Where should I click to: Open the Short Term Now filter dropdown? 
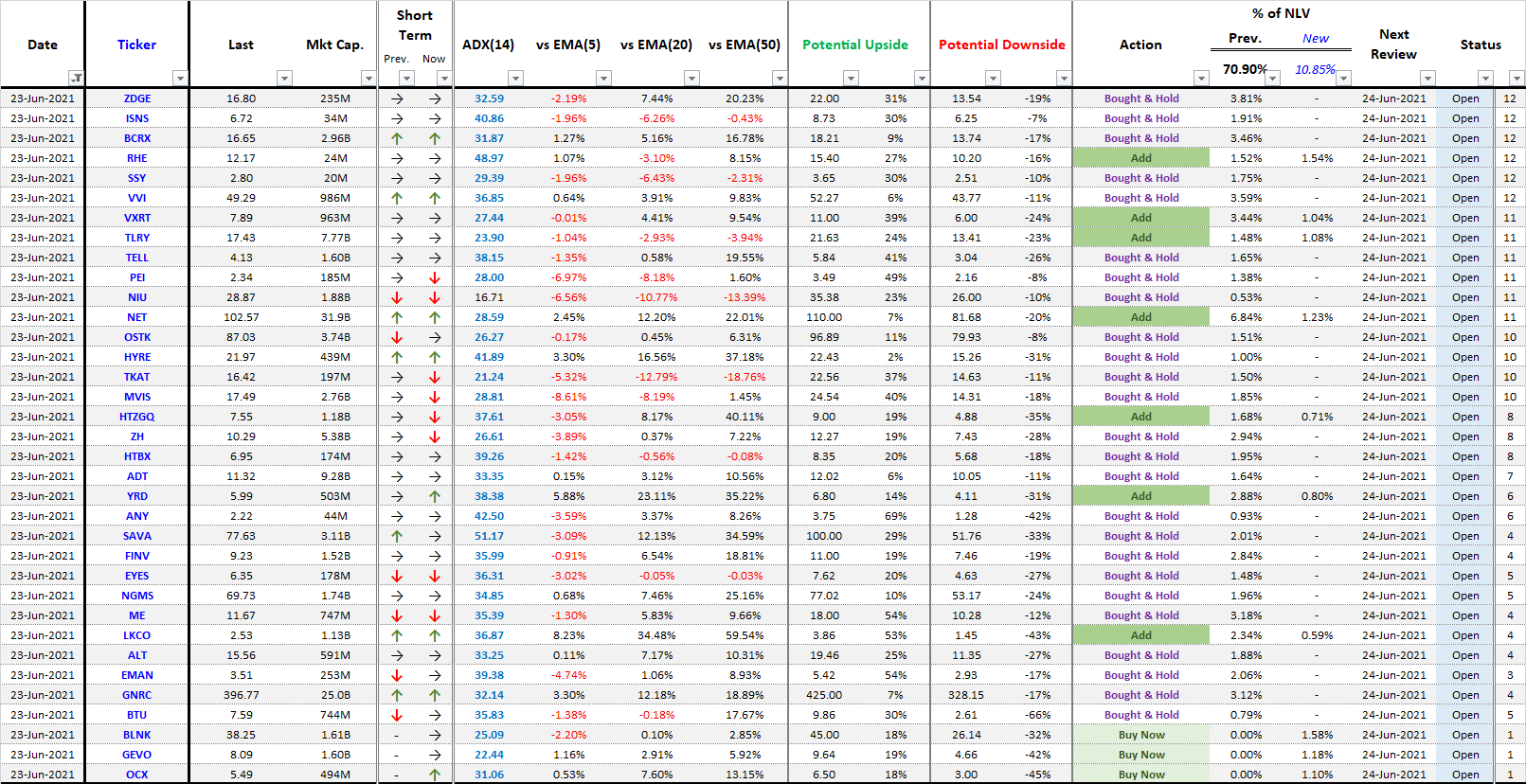point(443,78)
